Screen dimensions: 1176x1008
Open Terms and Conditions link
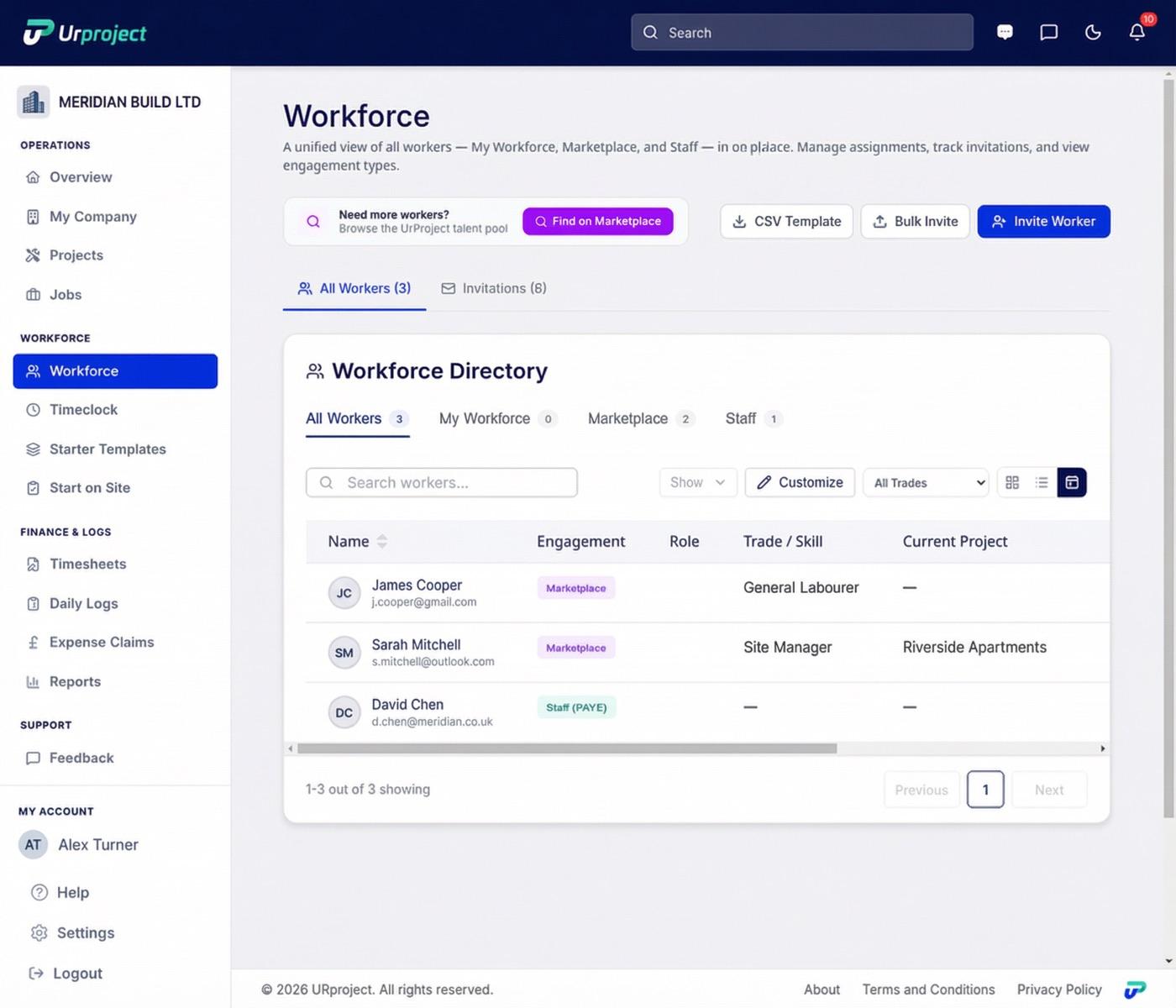tap(928, 990)
